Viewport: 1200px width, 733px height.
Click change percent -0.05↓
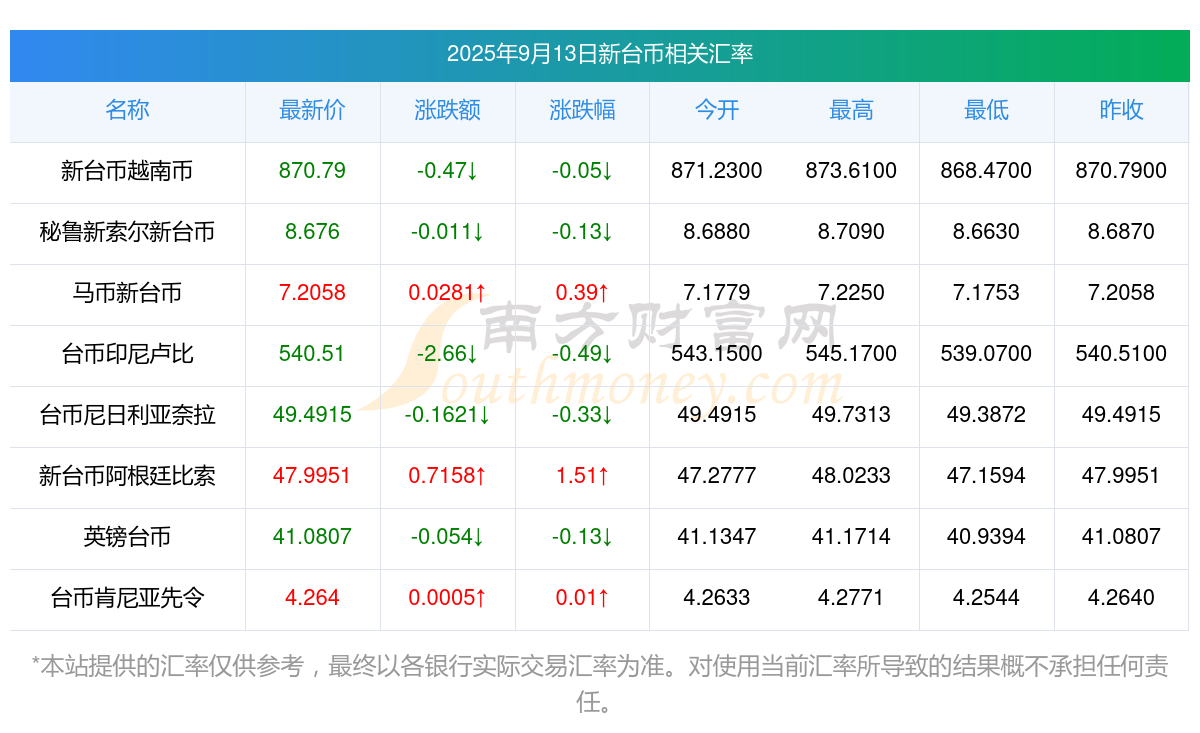point(583,171)
